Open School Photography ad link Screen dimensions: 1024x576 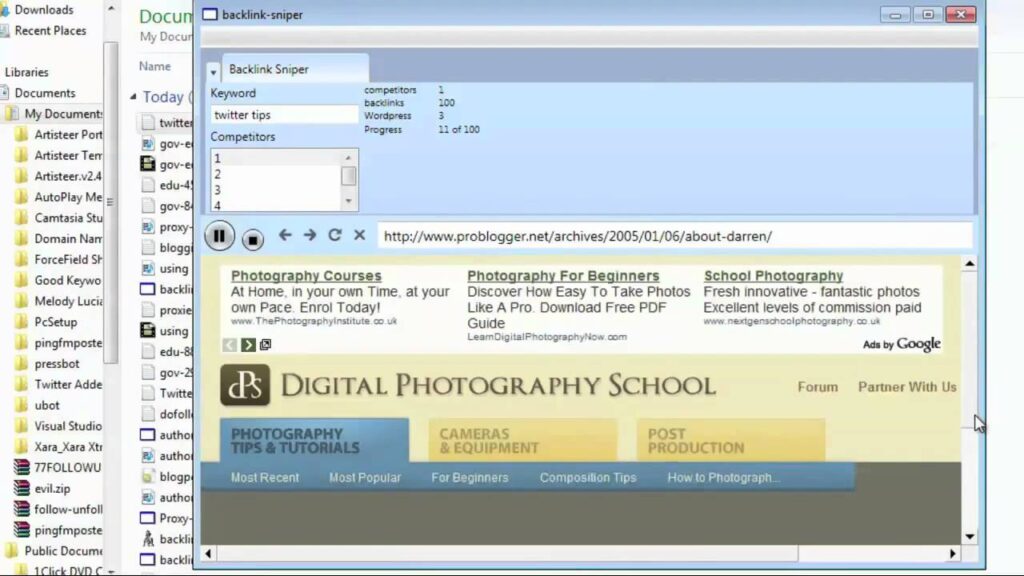point(773,276)
